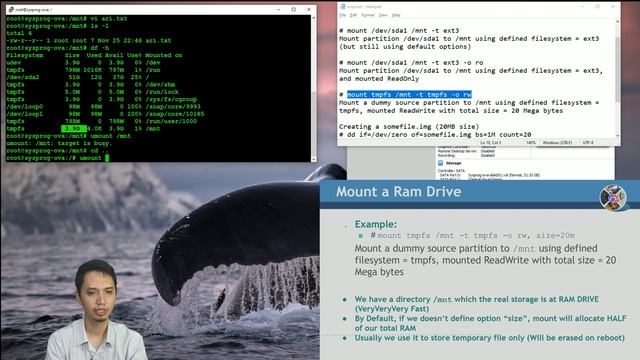Viewport: 640px width, 360px height.
Task: Click '/dev/sda2' row in df output
Action: [78, 77]
